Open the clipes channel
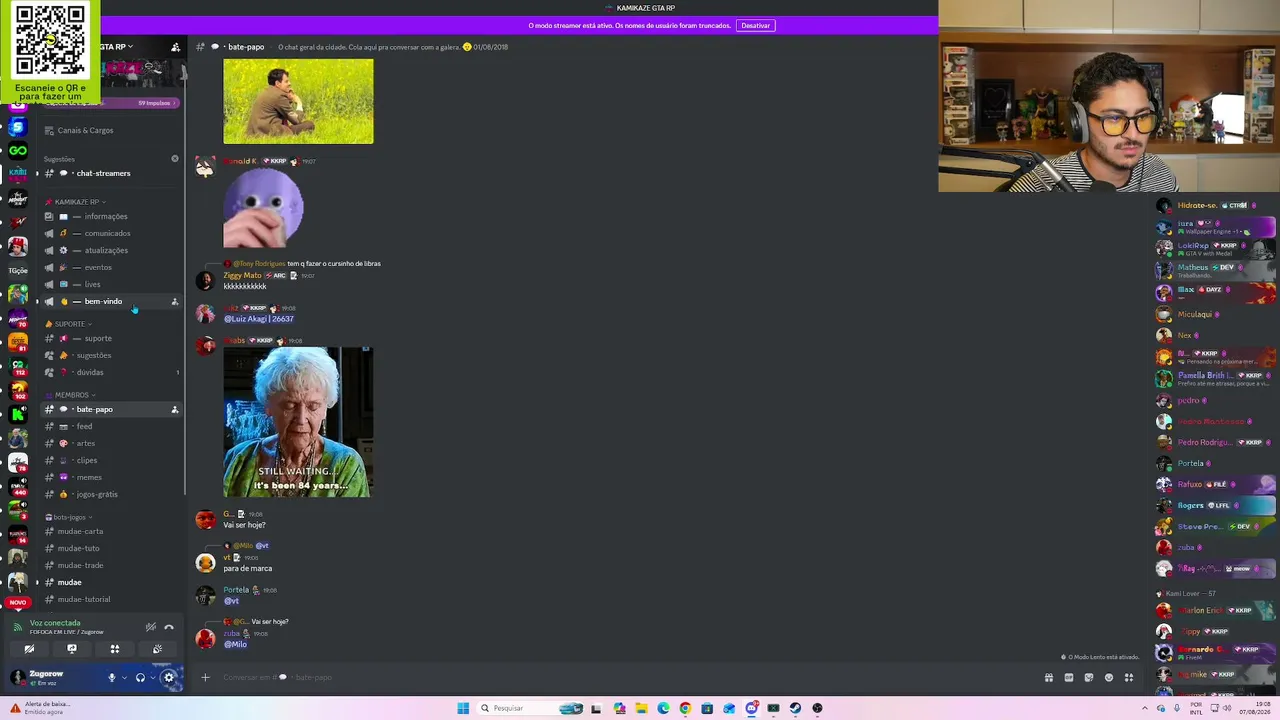 [111, 460]
